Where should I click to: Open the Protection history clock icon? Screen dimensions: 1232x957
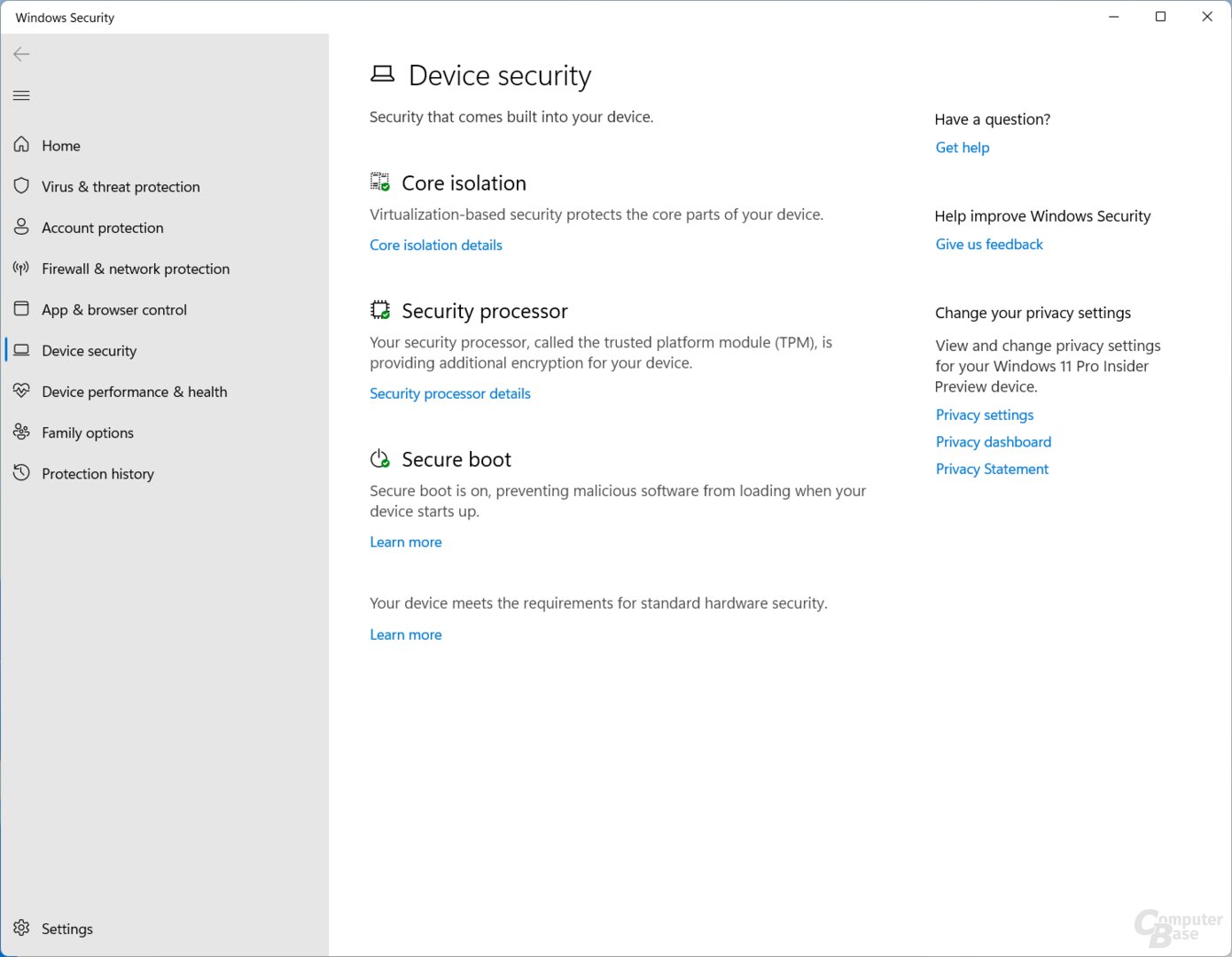22,473
